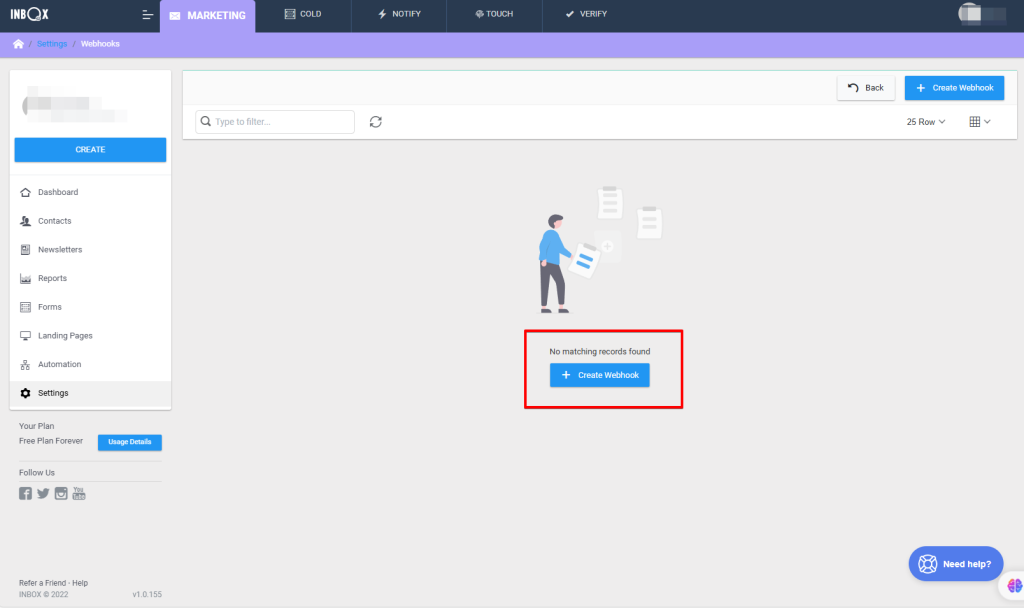Switch to the COLD tab
The width and height of the screenshot is (1024, 608).
(303, 15)
